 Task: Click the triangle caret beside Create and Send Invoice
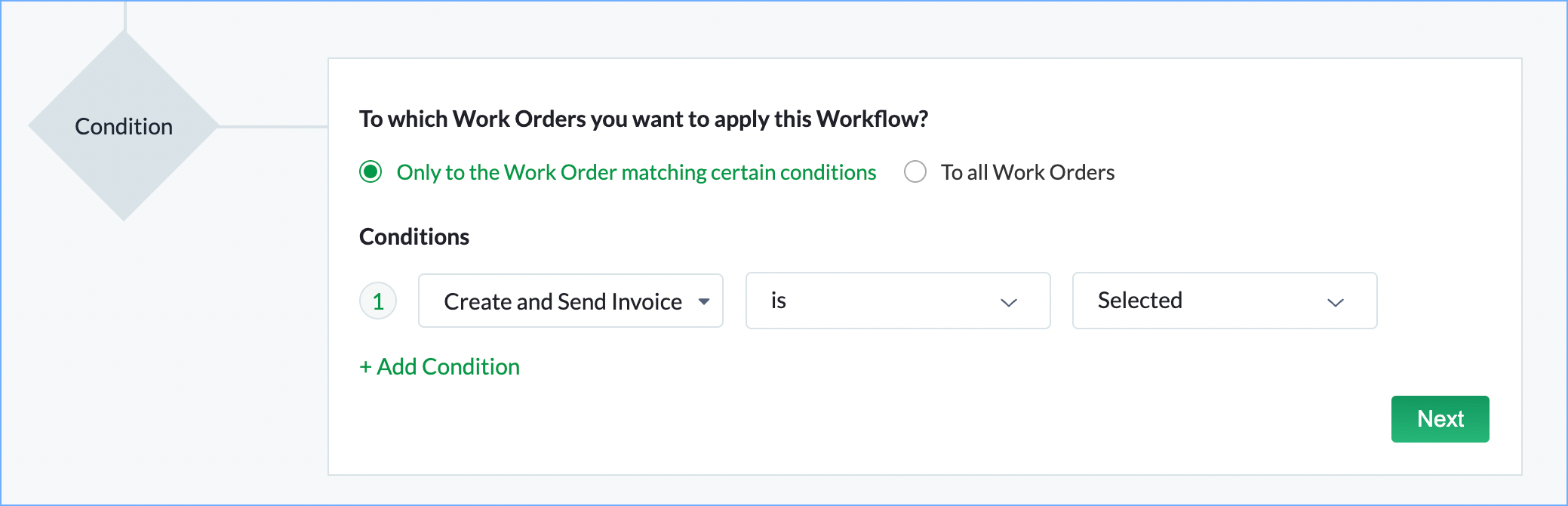coord(704,301)
